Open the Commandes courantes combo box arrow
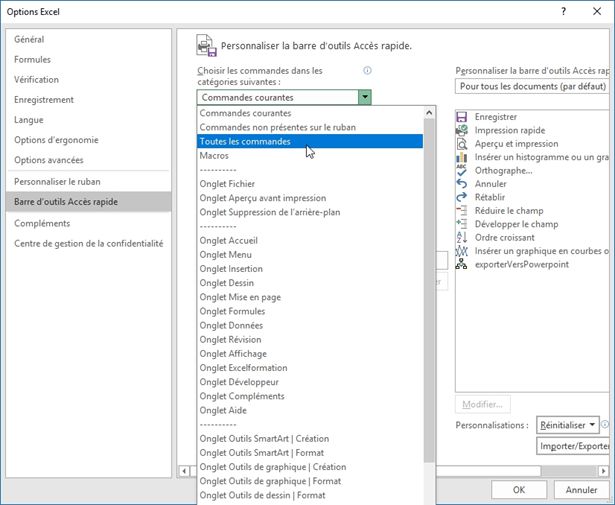This screenshot has width=615, height=505. (x=365, y=97)
